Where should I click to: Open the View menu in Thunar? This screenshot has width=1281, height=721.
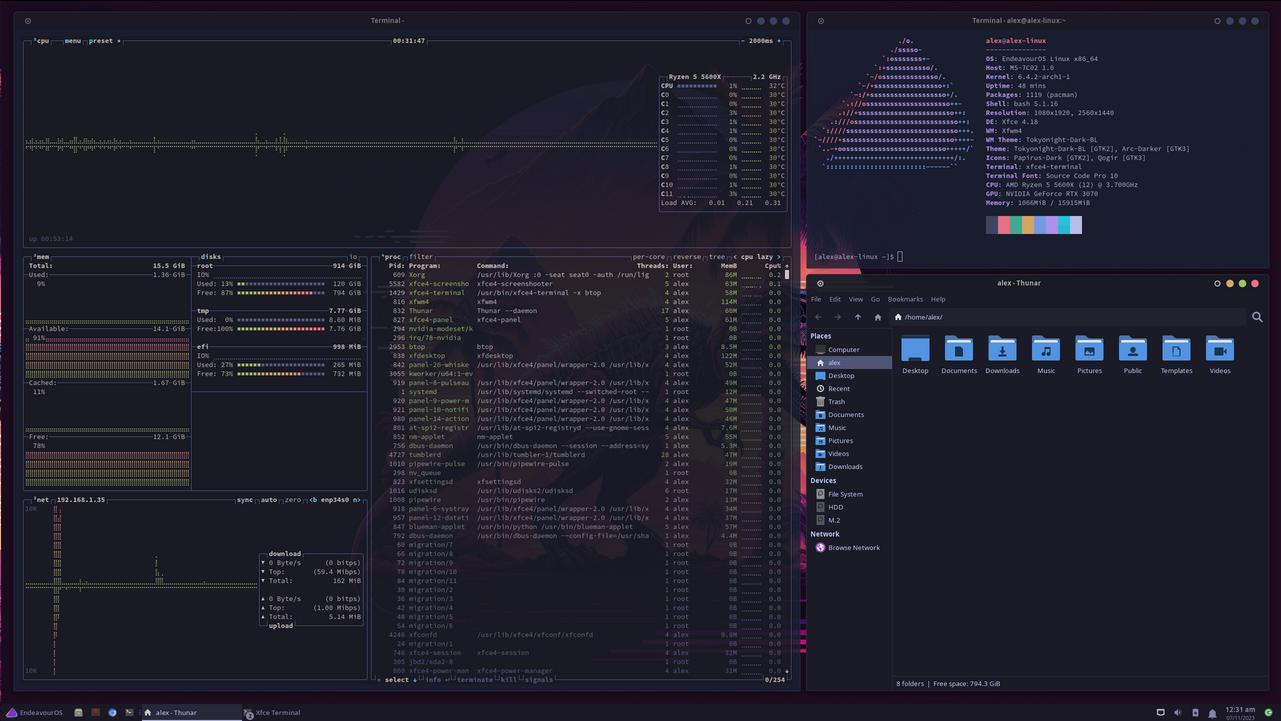tap(856, 299)
